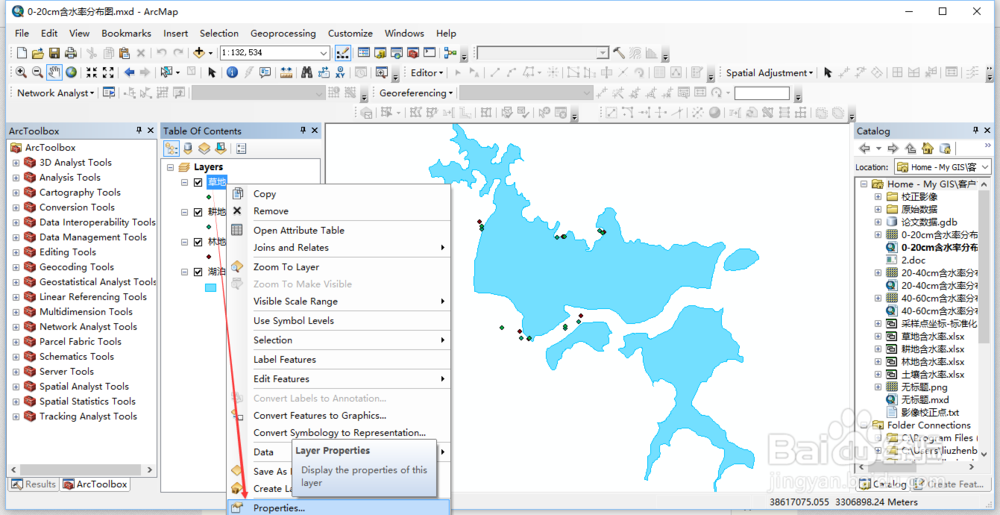Select the Zoom Out magnifier tool
This screenshot has width=1000, height=515.
click(x=37, y=73)
